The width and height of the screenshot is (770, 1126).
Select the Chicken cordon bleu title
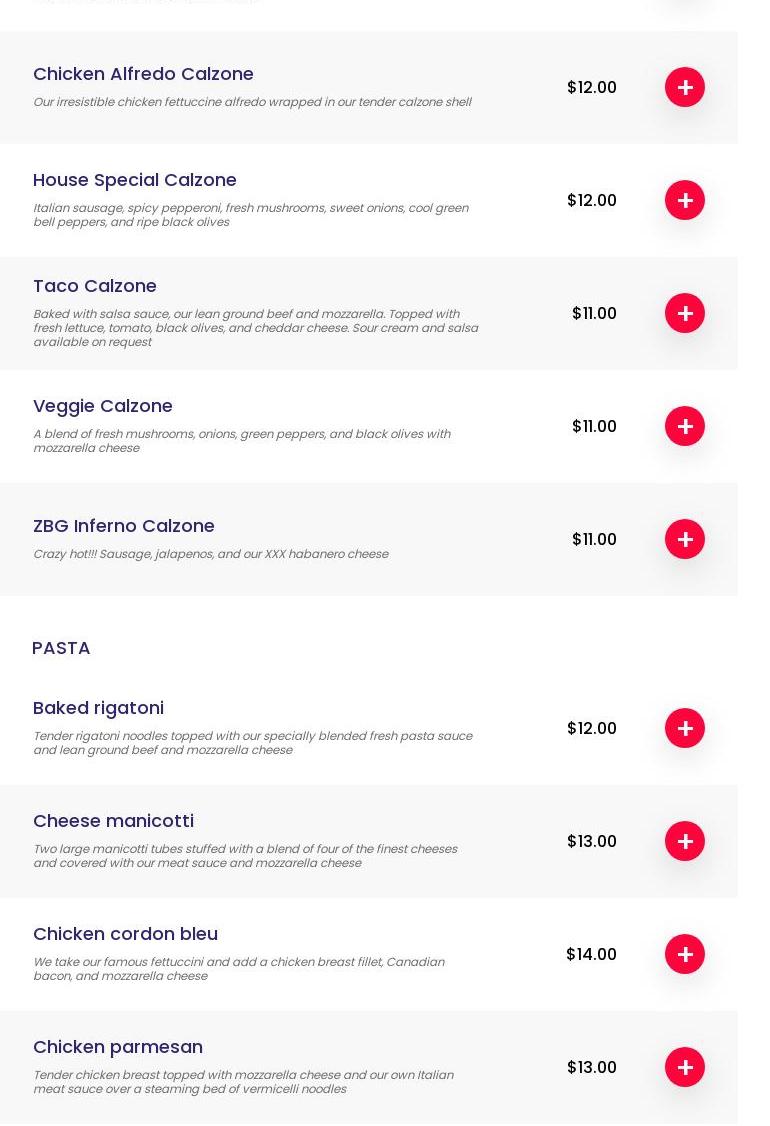pyautogui.click(x=125, y=934)
